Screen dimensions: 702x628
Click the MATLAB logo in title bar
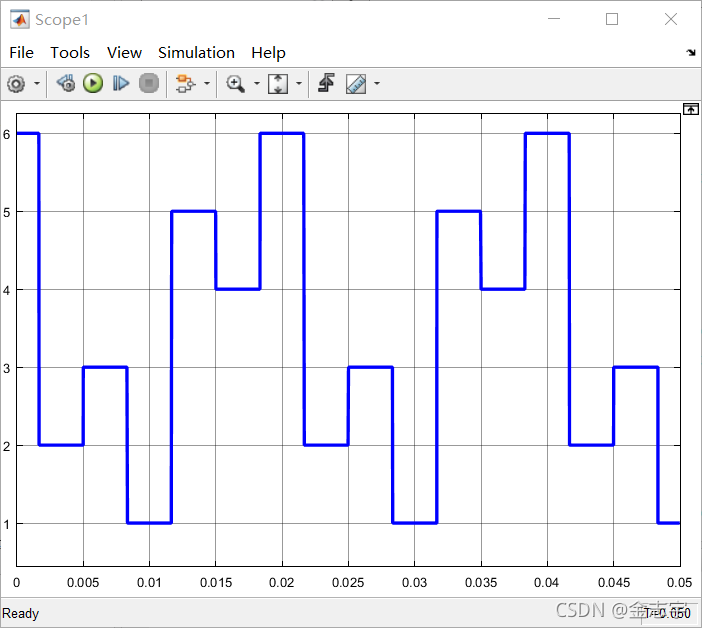(20, 20)
